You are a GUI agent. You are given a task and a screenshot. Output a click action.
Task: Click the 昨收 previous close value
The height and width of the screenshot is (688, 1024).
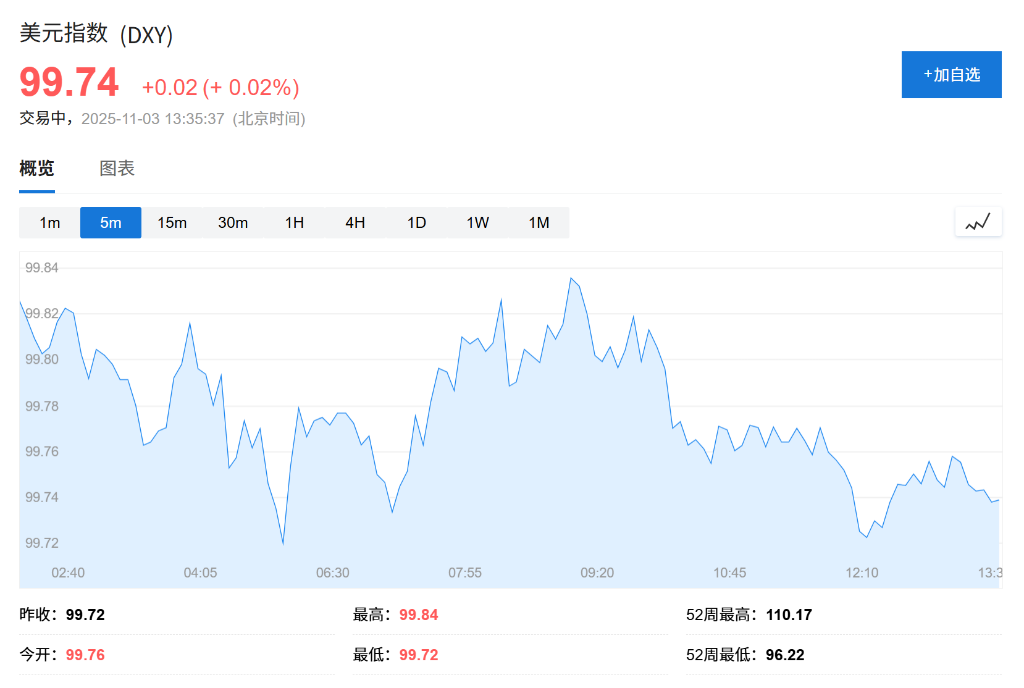(x=84, y=614)
